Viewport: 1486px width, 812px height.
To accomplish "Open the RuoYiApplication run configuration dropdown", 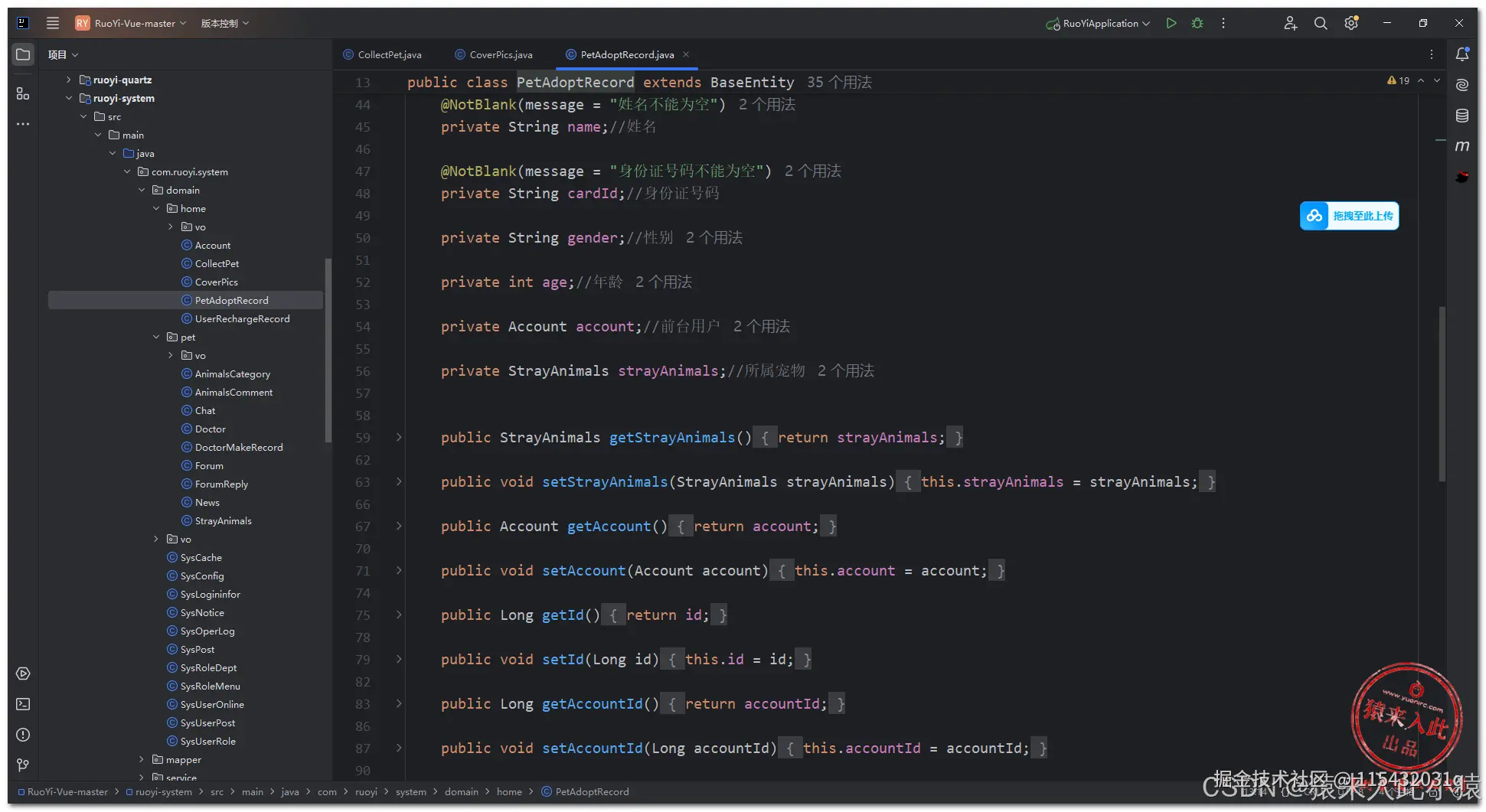I will pos(1098,23).
